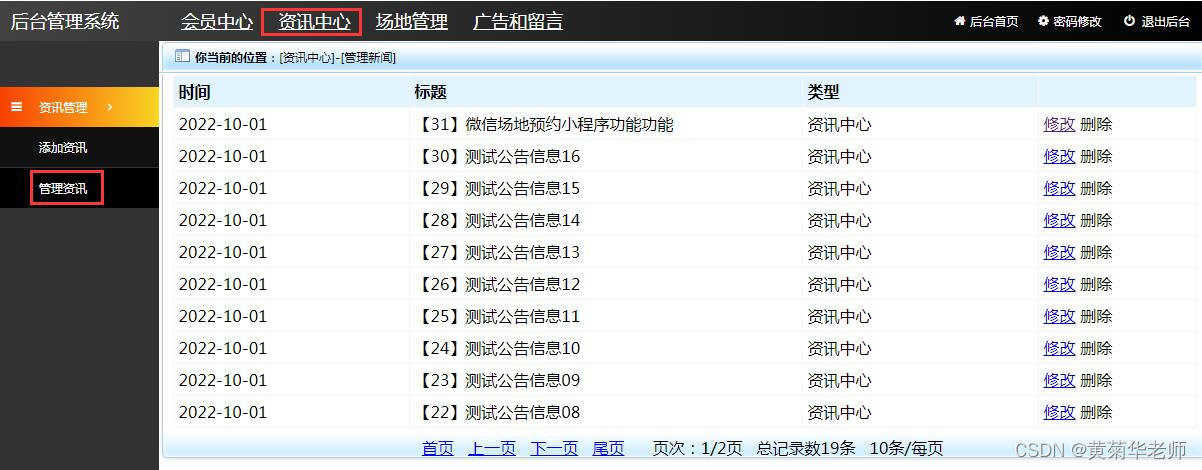The width and height of the screenshot is (1202, 470).
Task: Edit the 【26】测试公告信息12 row
Action: coord(1059,284)
